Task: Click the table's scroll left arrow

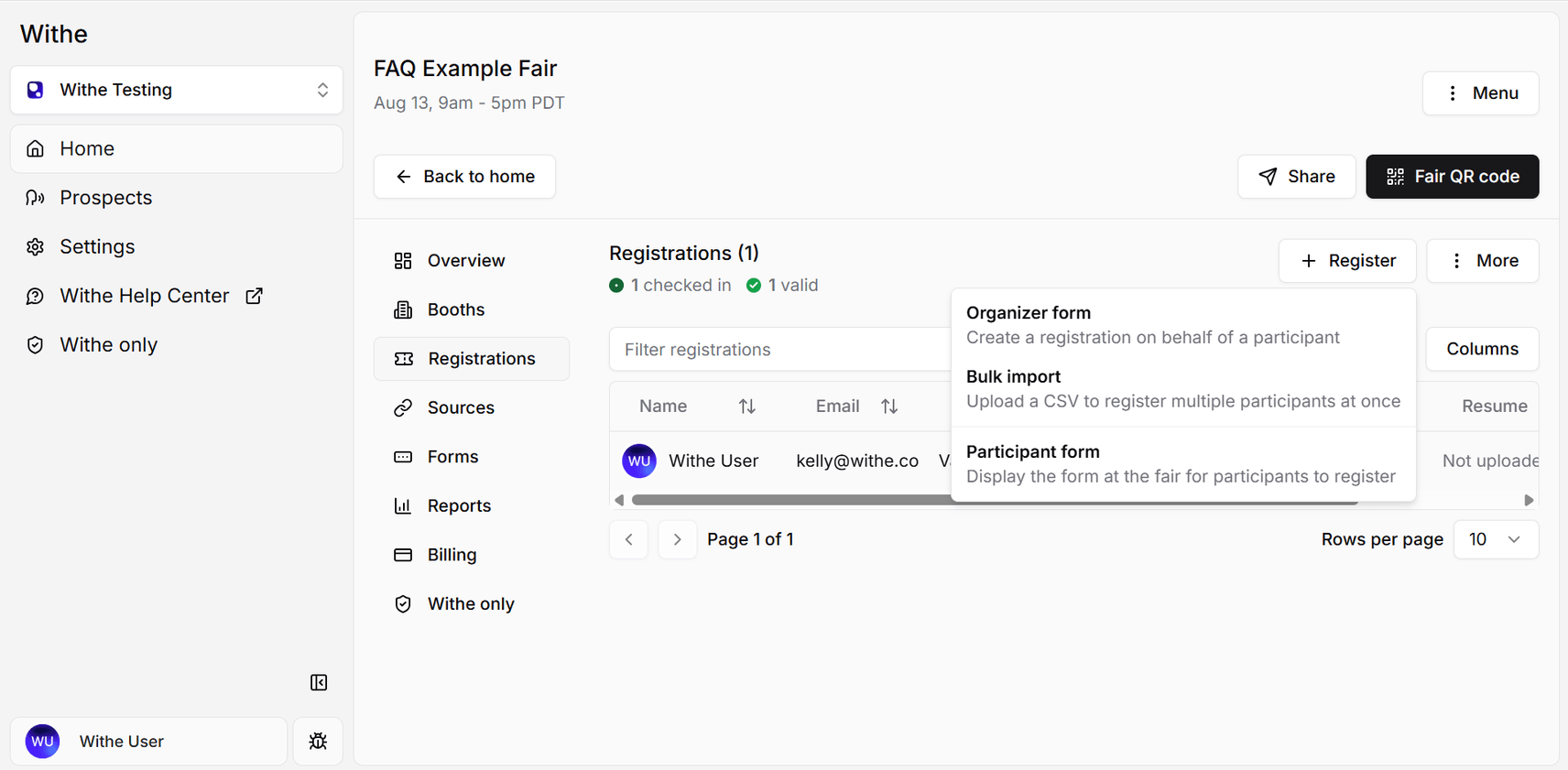Action: point(619,500)
